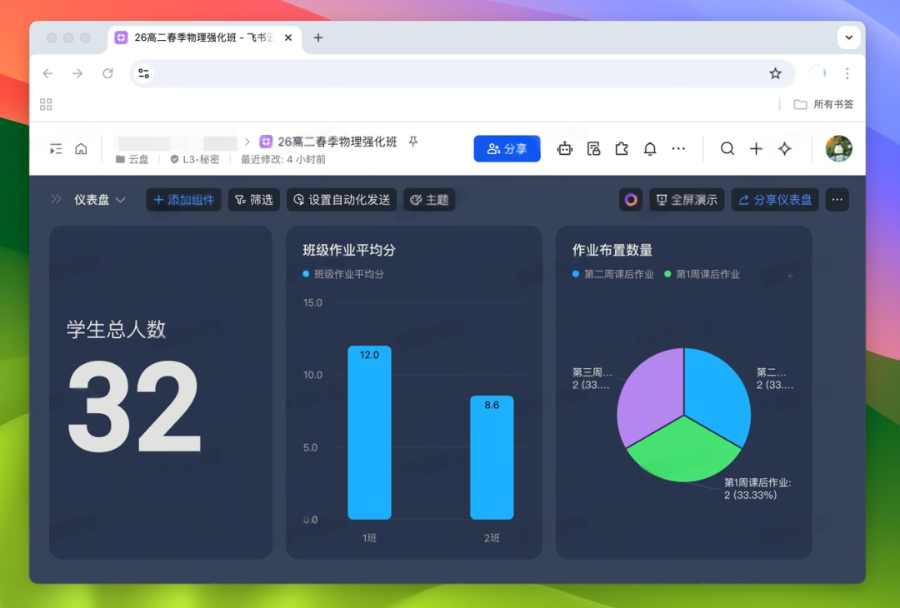Open the extensions puzzle icon
Screen dimensions: 900x608
pos(622,149)
